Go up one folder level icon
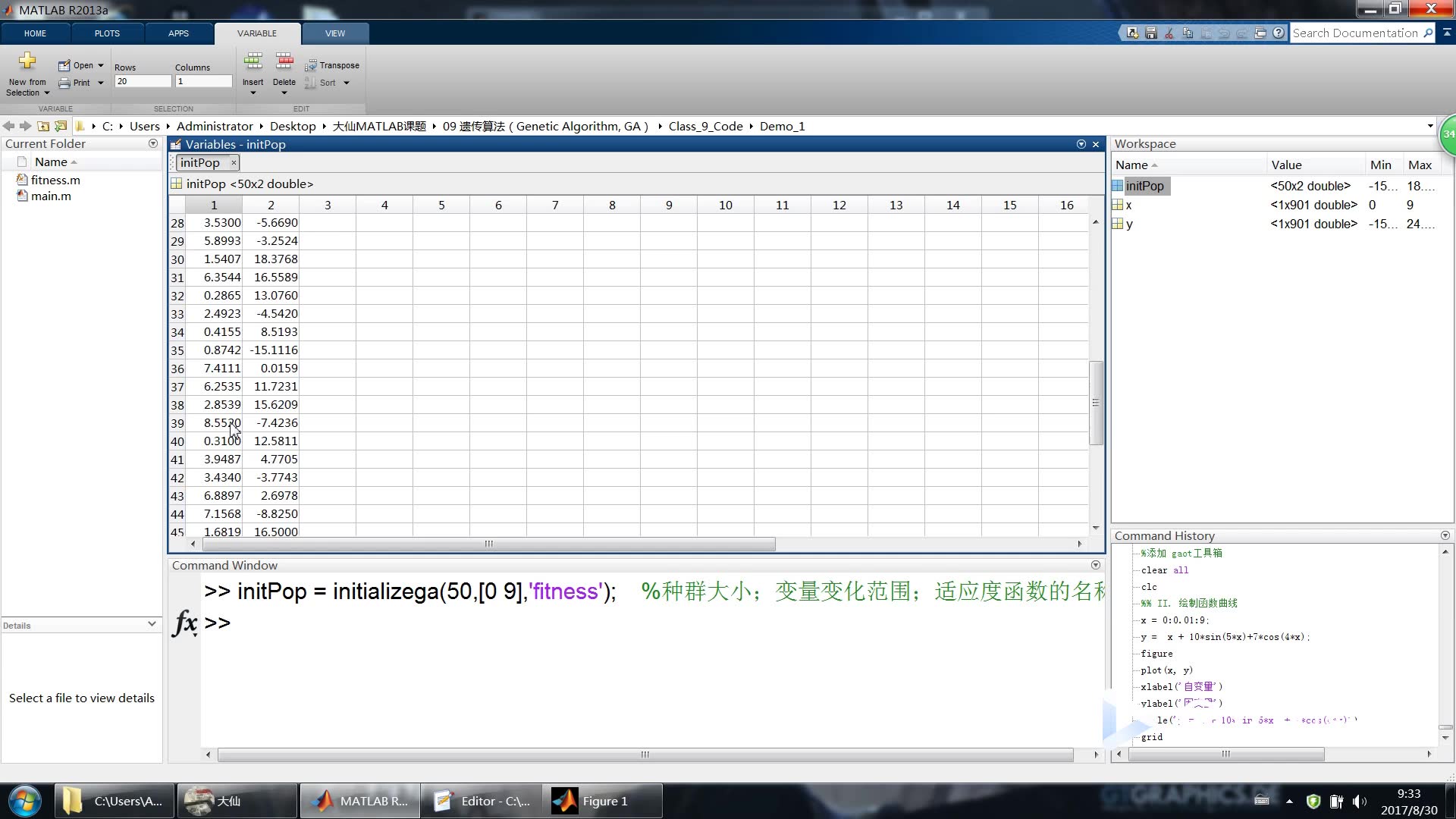 coord(43,126)
